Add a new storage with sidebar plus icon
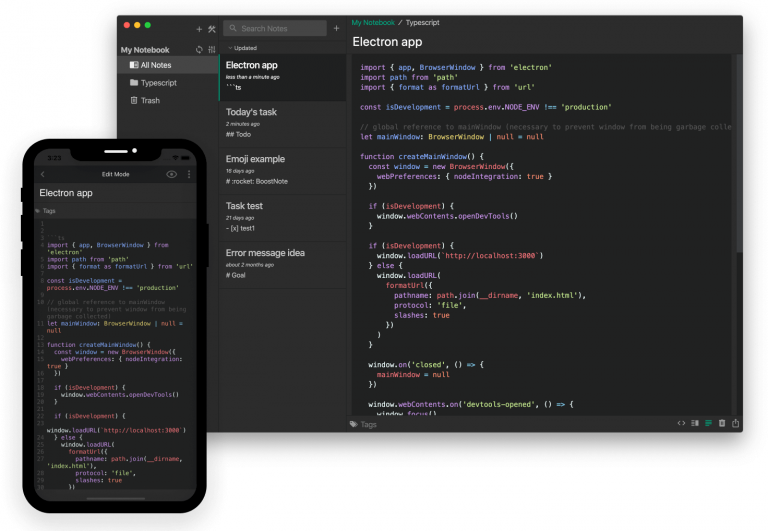The width and height of the screenshot is (768, 531). pyautogui.click(x=199, y=29)
